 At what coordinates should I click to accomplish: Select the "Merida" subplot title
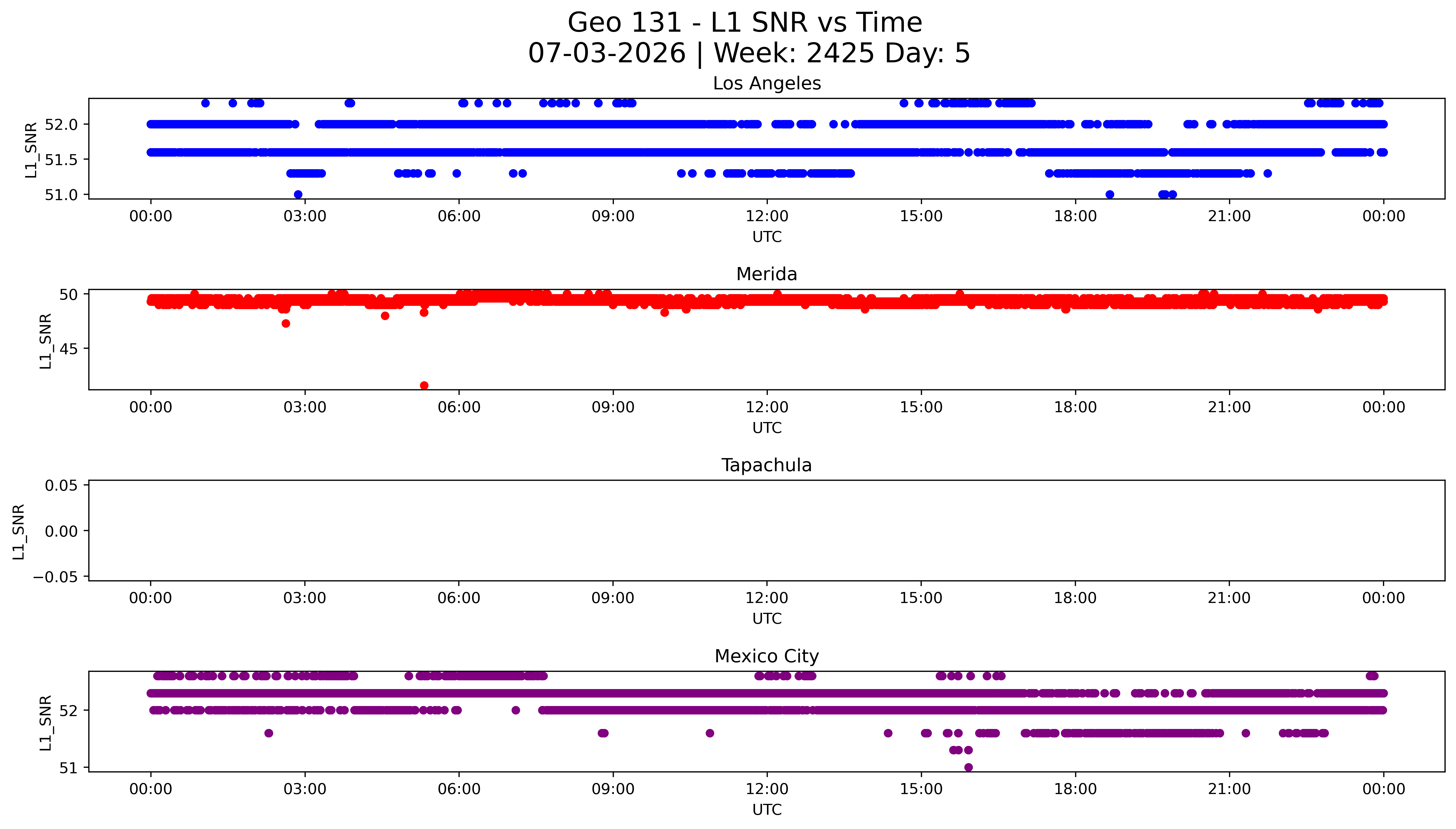click(766, 274)
